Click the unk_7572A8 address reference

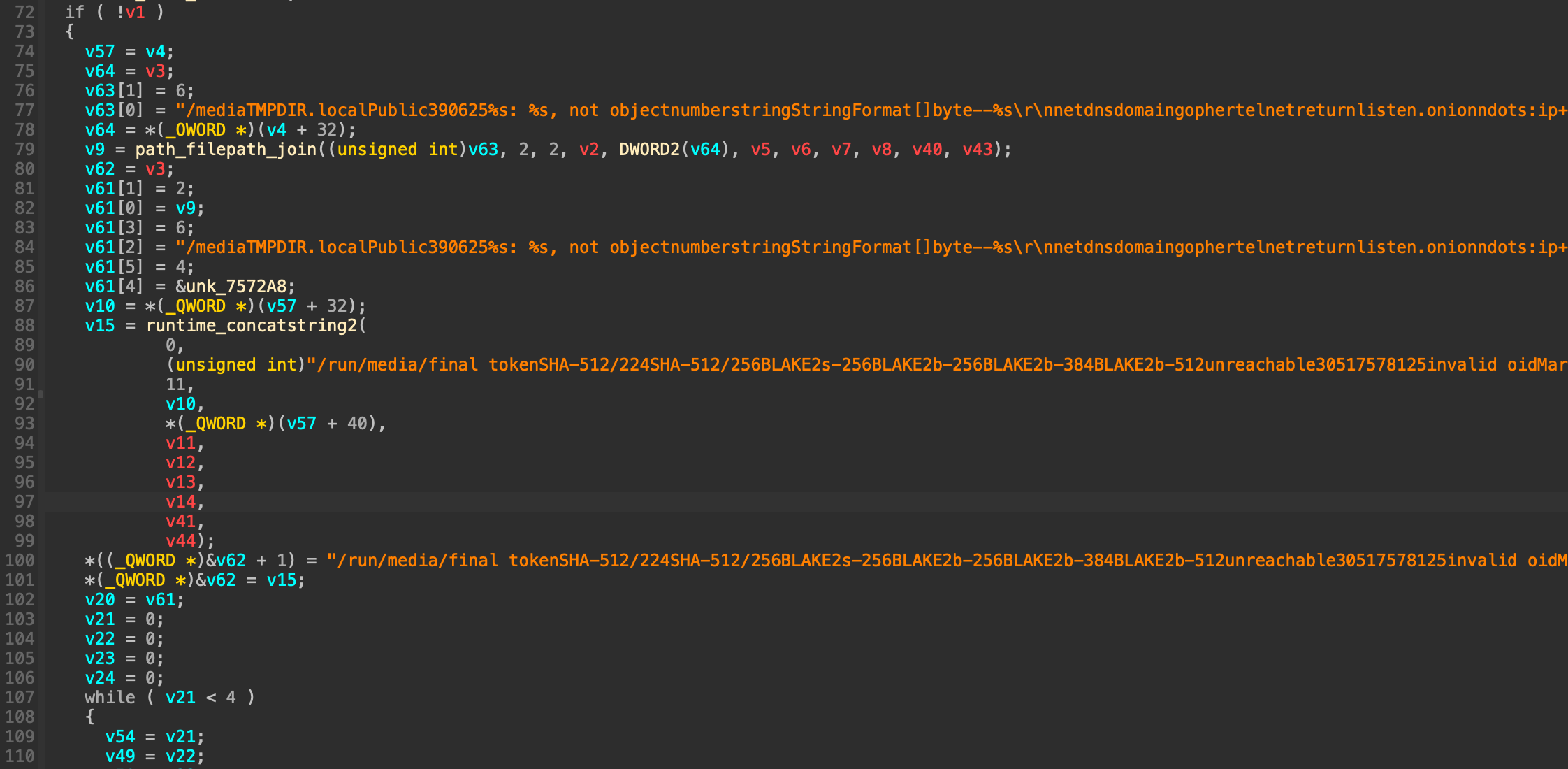(236, 287)
